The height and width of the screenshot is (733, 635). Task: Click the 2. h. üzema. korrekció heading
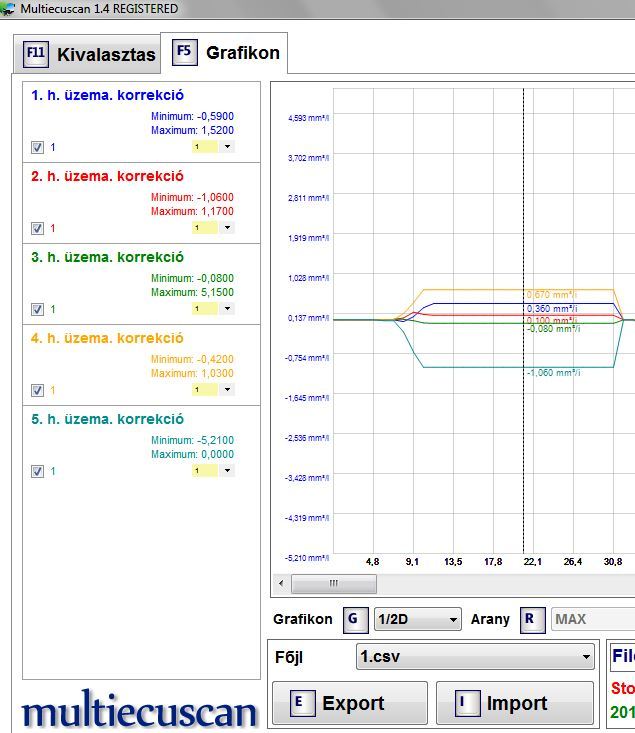[x=108, y=176]
